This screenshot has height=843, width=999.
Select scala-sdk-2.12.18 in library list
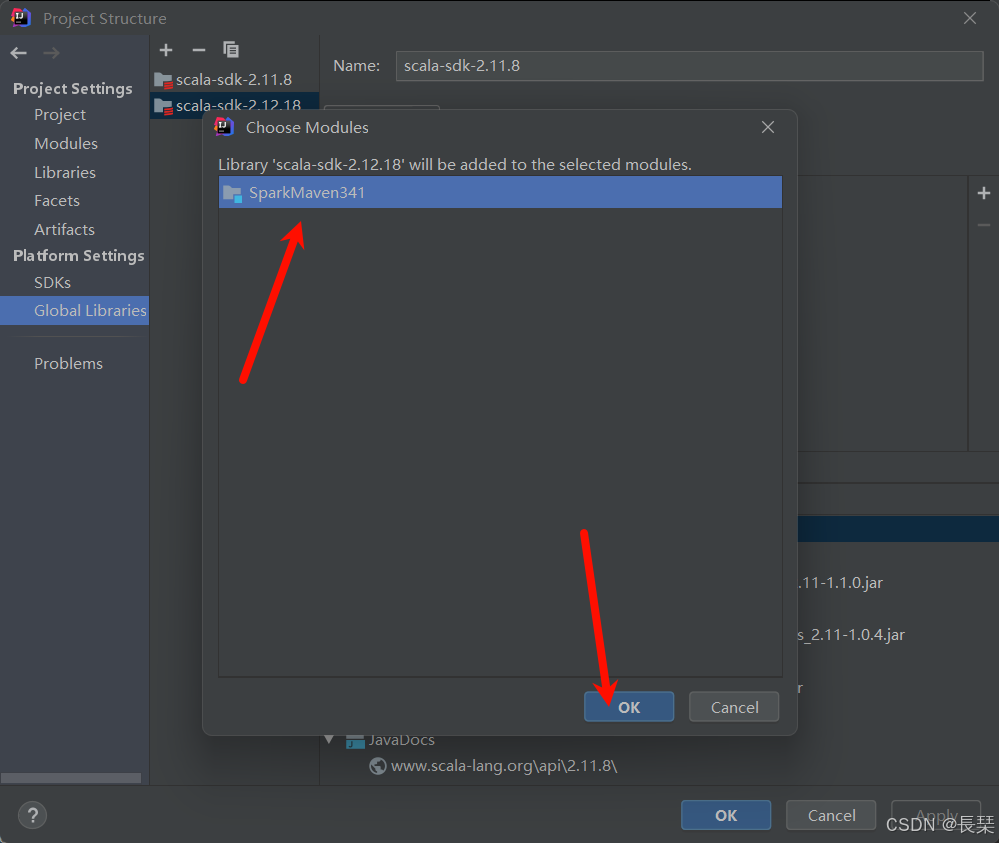tap(234, 105)
